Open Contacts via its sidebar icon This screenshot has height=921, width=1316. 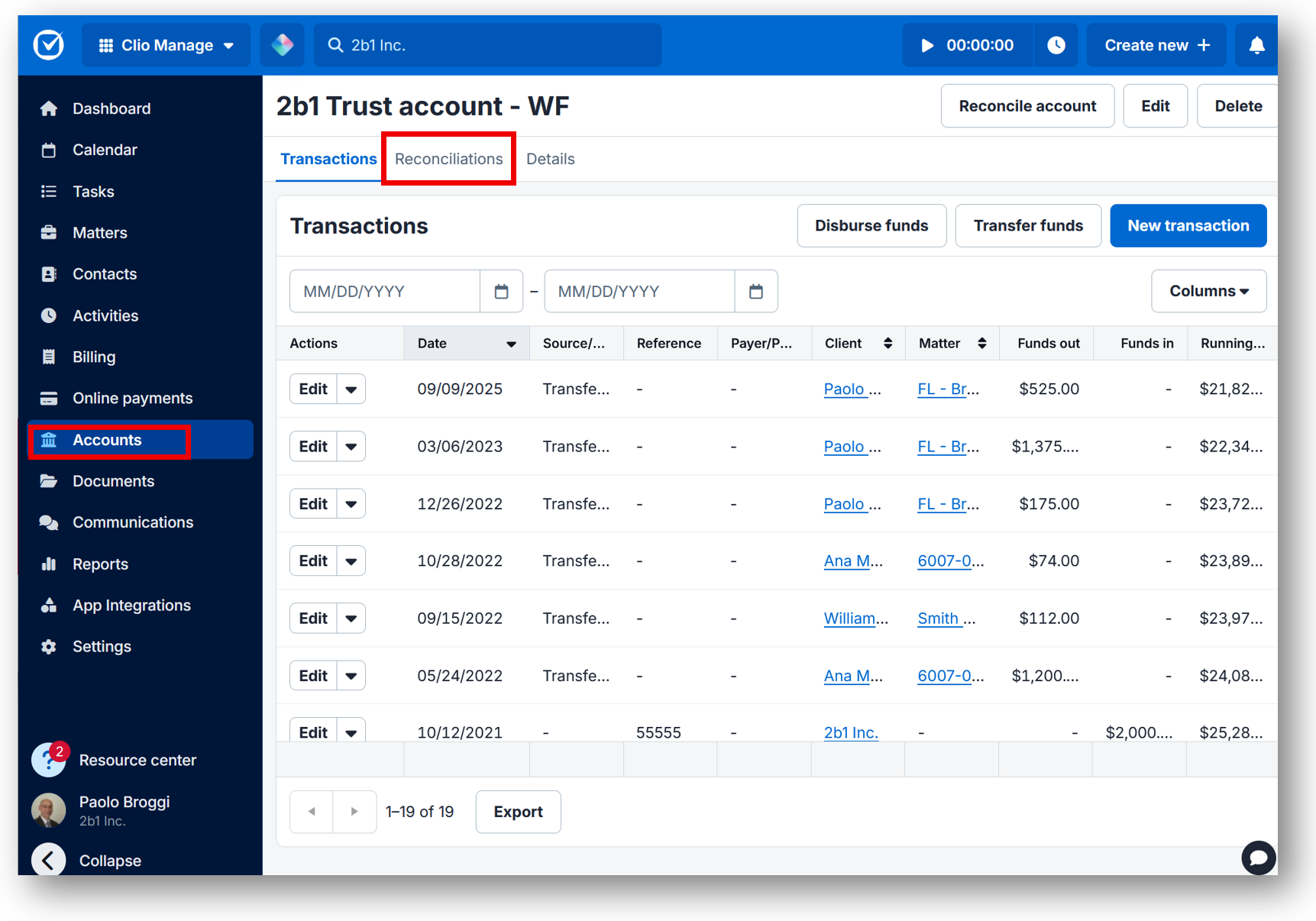click(49, 273)
